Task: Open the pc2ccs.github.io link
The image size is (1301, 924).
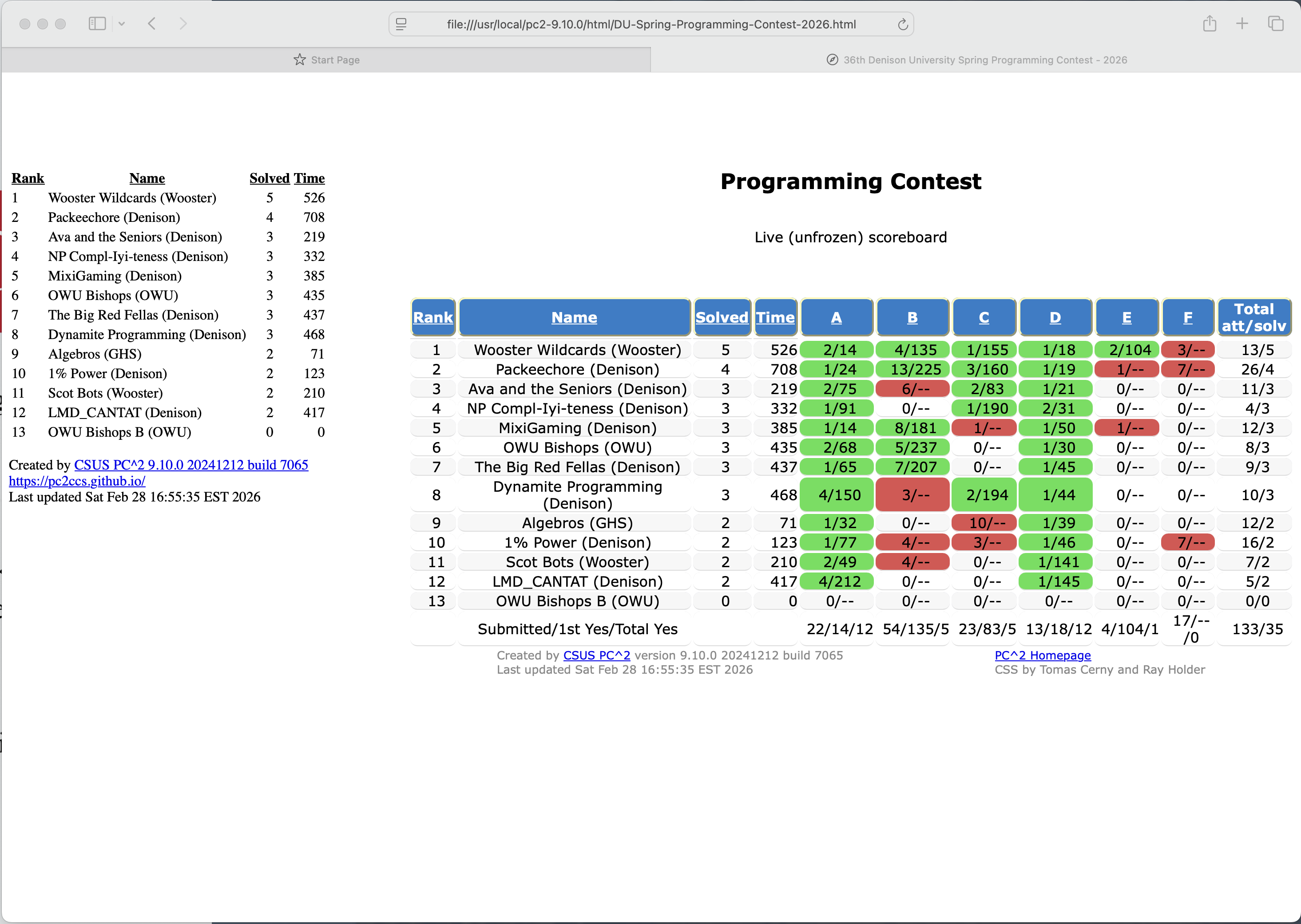Action: coord(77,481)
